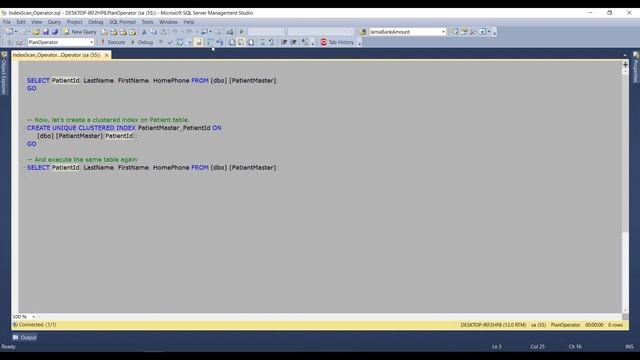Open the Navigate Backward history dropdown
The height and width of the screenshot is (360, 640).
(210, 32)
